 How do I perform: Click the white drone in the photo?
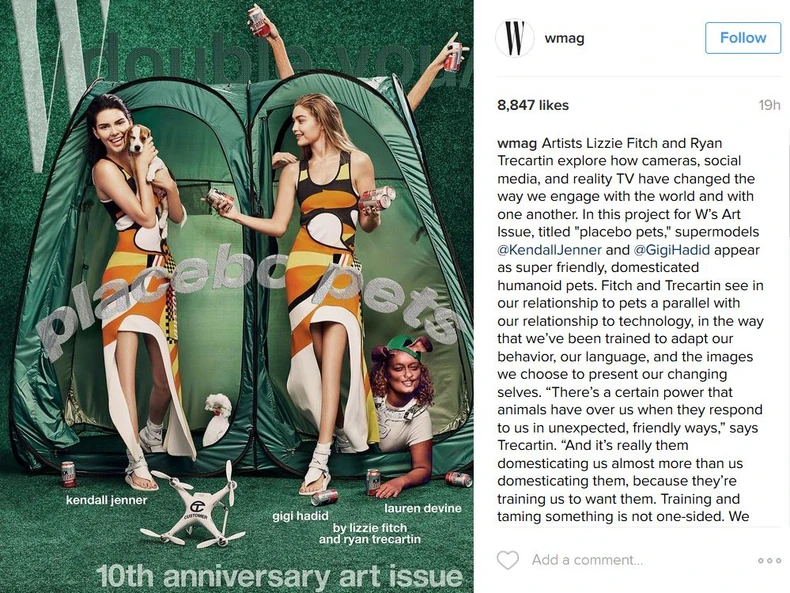coord(191,508)
